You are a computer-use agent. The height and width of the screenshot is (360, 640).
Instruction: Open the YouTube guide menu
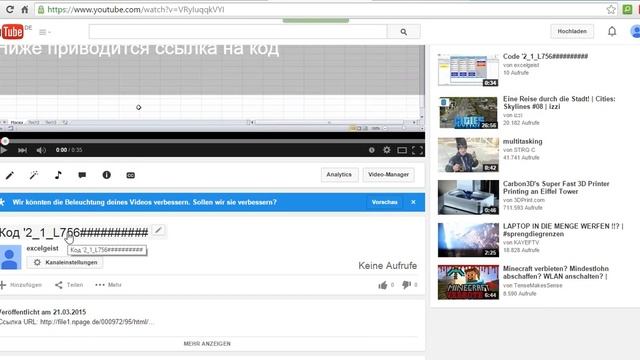tap(44, 32)
